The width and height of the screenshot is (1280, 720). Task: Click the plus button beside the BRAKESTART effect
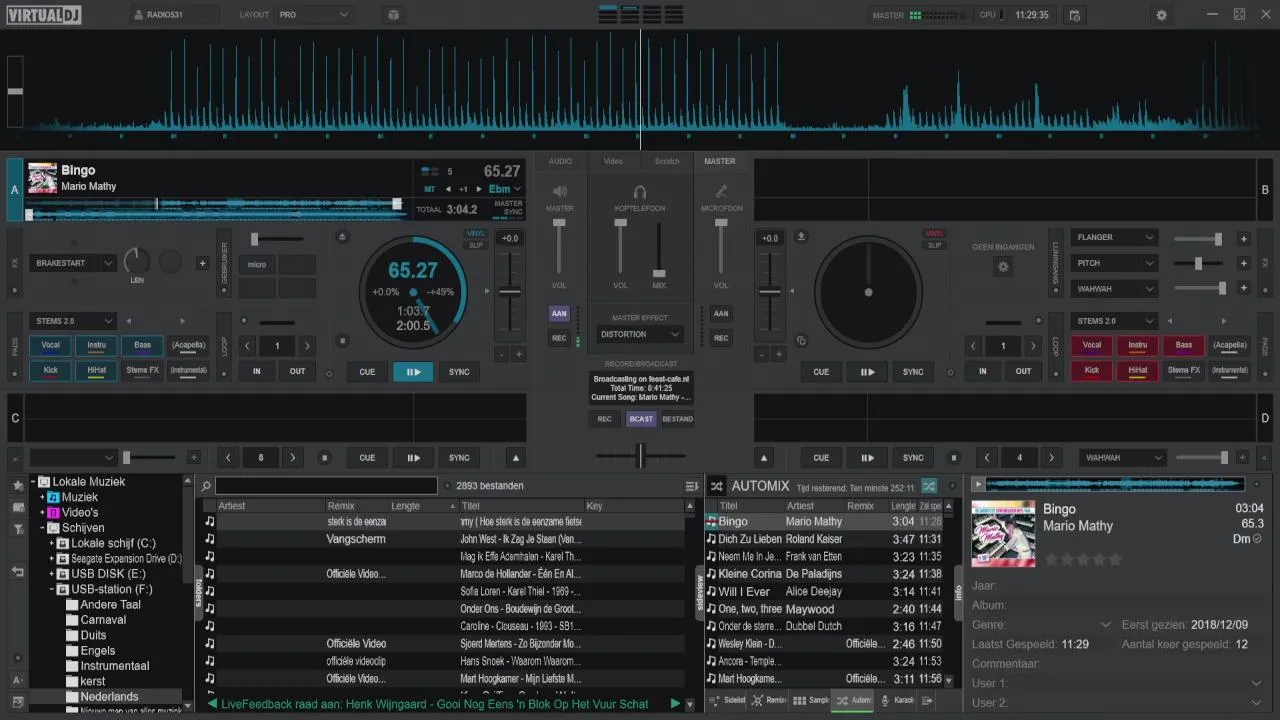coord(202,263)
